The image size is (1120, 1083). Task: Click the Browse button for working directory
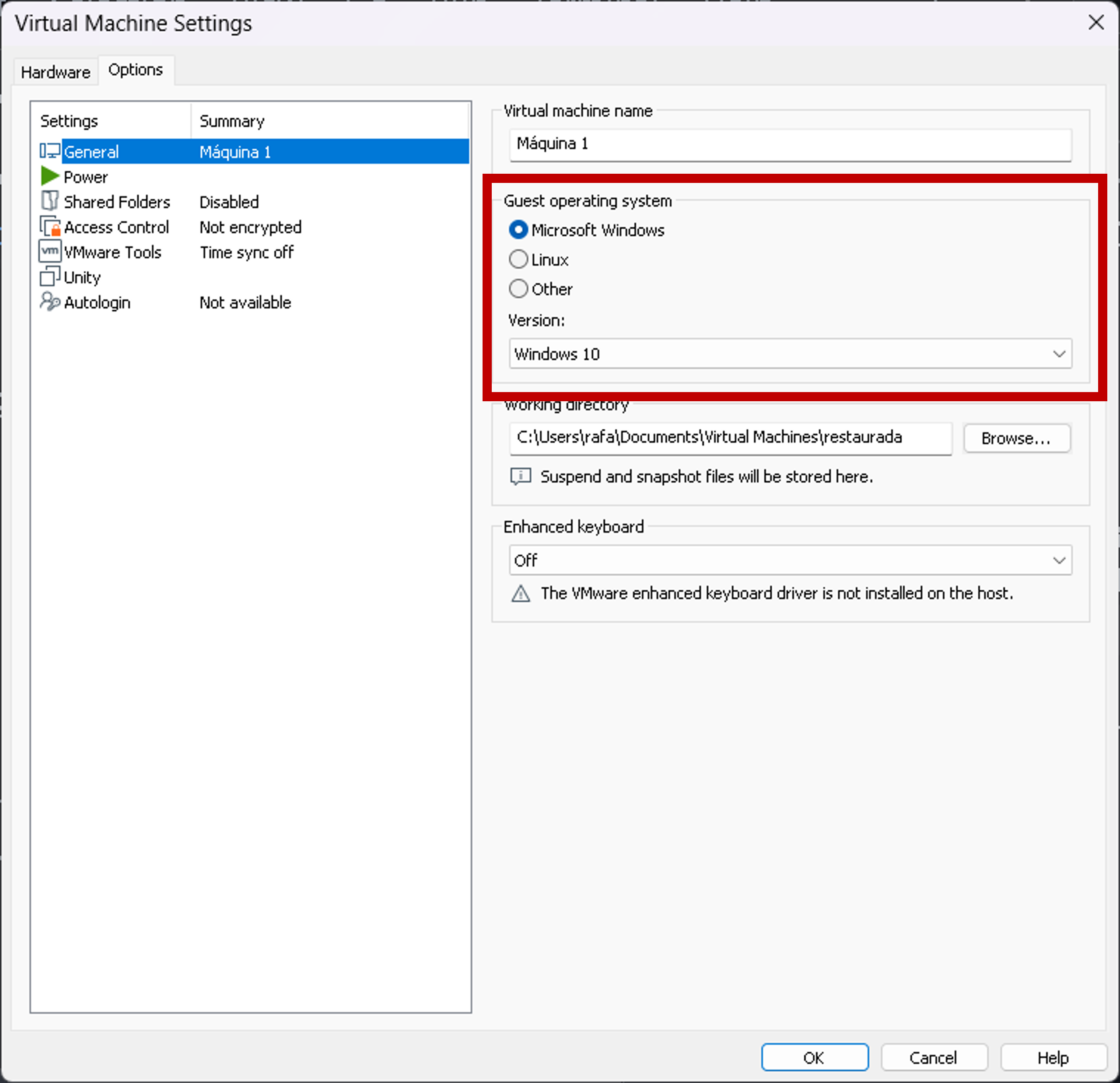pos(1017,438)
